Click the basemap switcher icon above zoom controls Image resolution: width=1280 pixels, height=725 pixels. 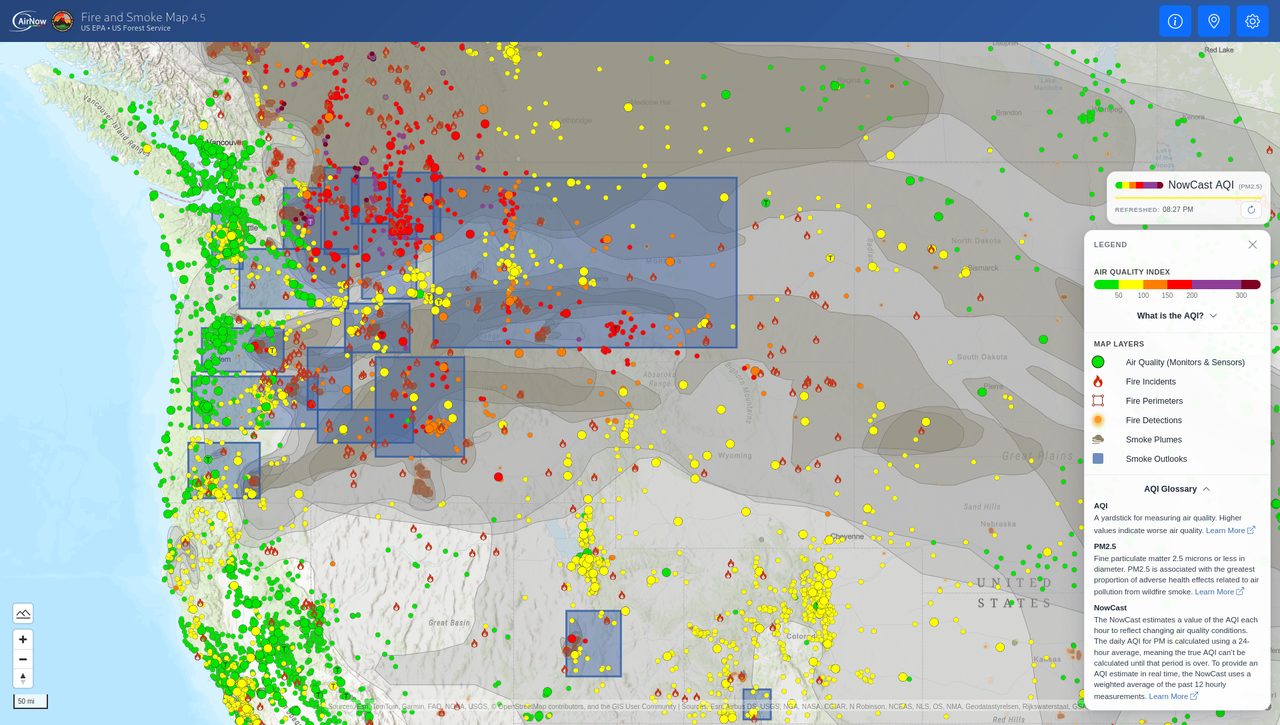click(23, 613)
